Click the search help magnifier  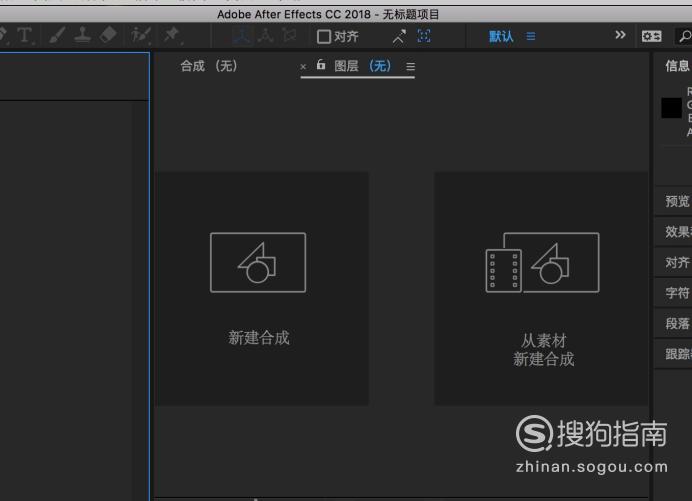coord(685,36)
